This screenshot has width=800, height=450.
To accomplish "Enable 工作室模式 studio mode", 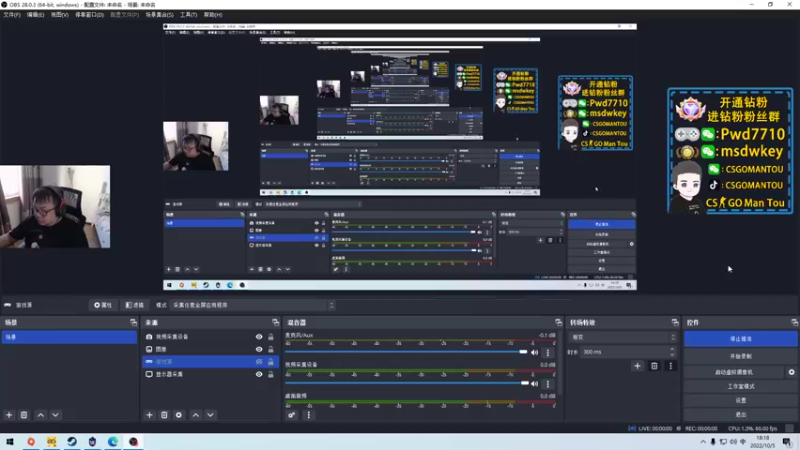I will 741,386.
